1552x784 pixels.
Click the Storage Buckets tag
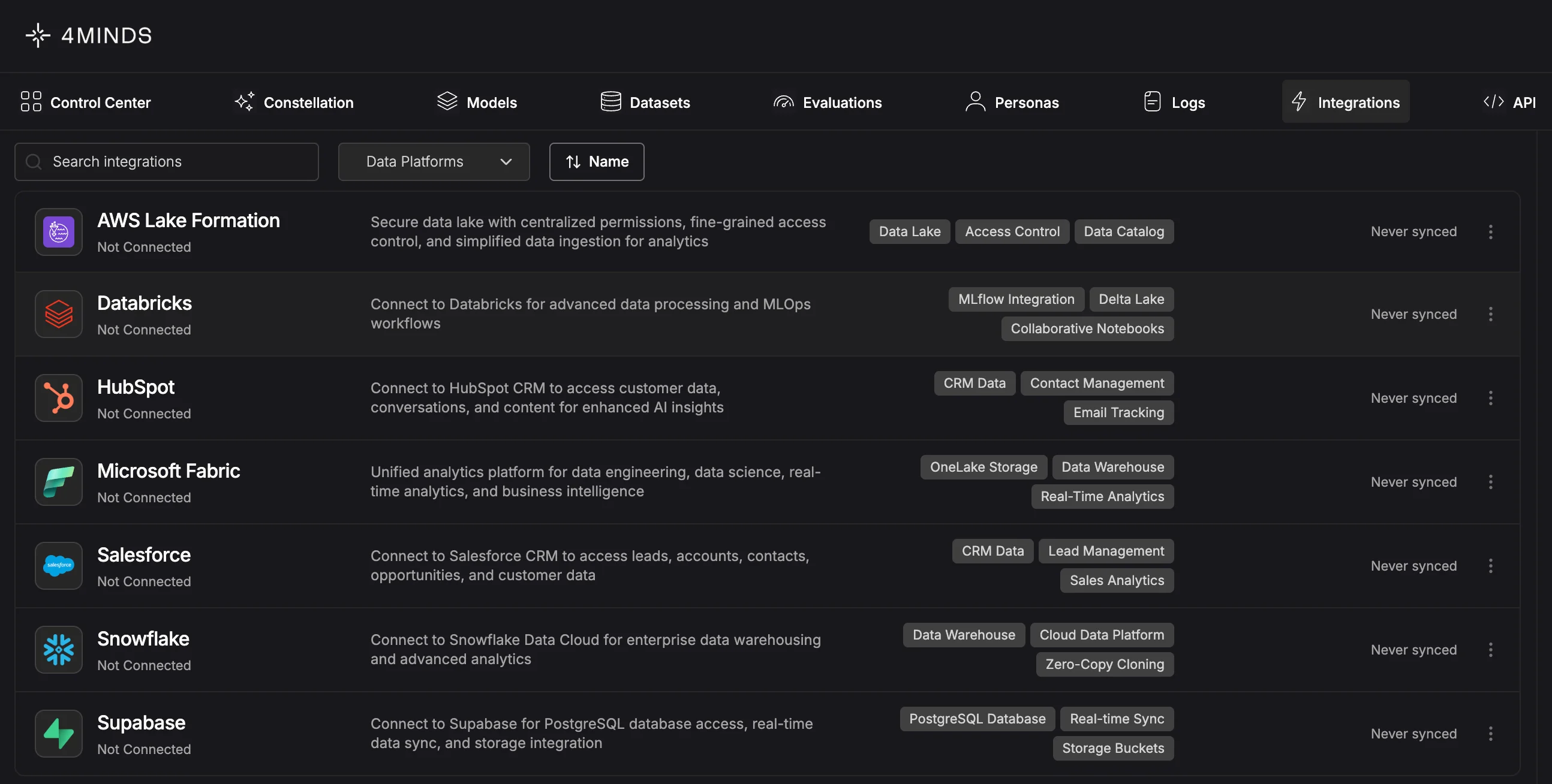(x=1113, y=748)
